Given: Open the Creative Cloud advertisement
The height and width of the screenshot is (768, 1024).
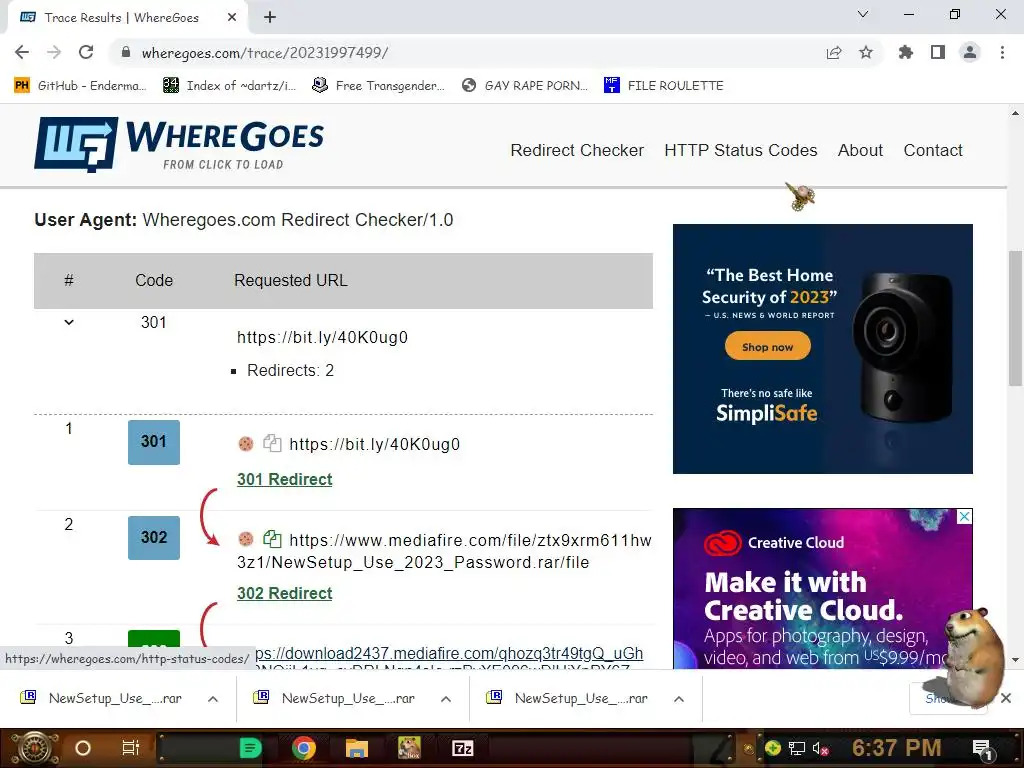Looking at the screenshot, I should click(822, 588).
